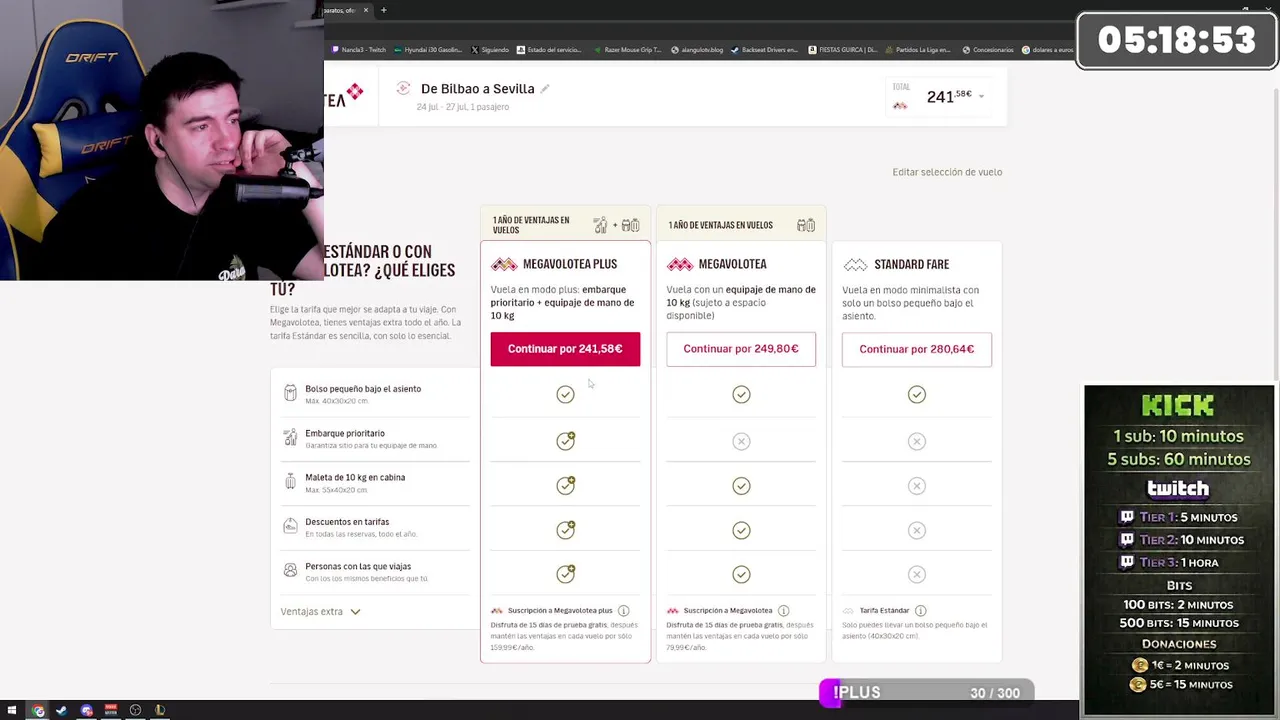Click the De Bilbao a Sevilla route title
This screenshot has width=1280, height=720.
477,89
